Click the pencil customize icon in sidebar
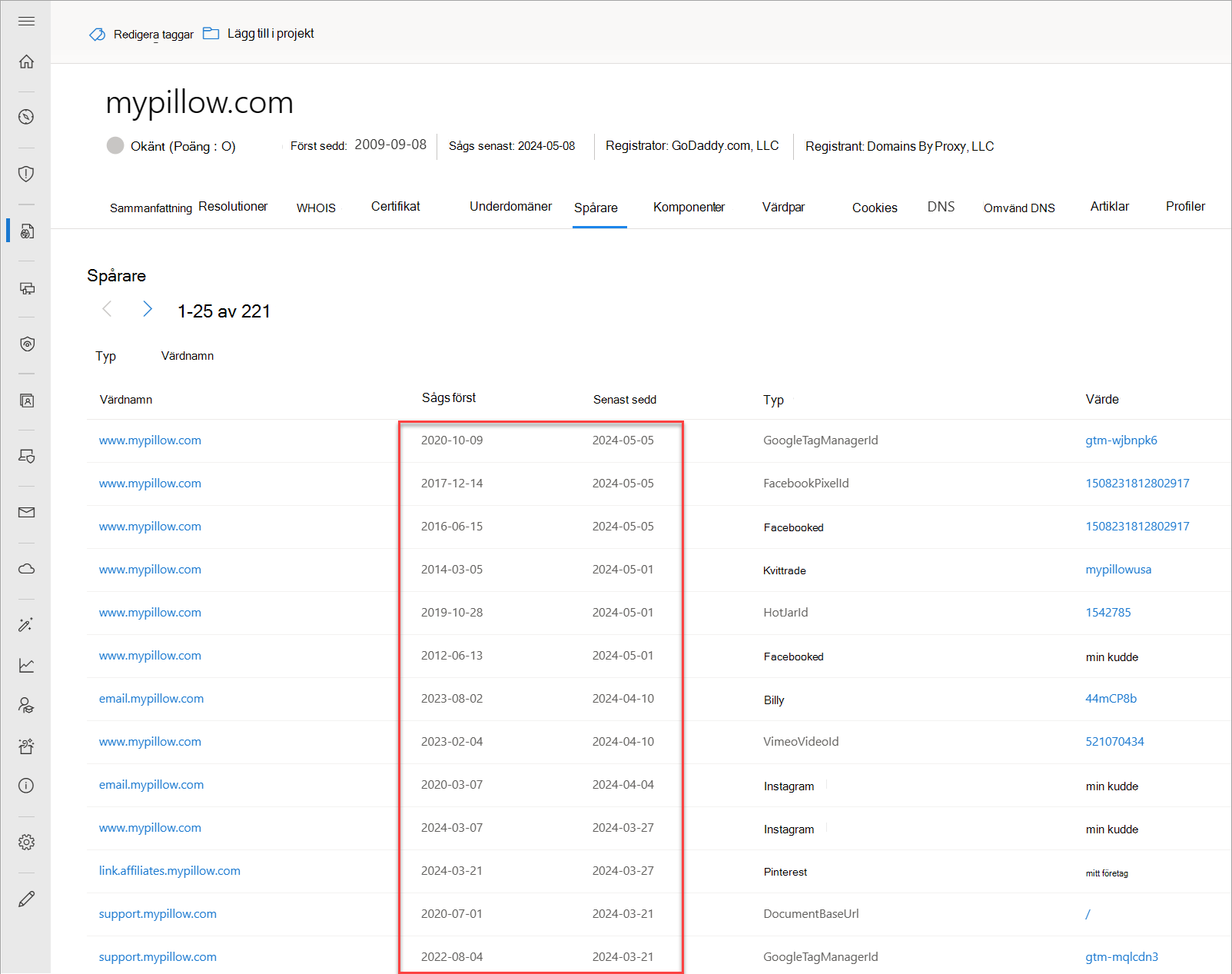This screenshot has height=974, width=1232. click(26, 899)
